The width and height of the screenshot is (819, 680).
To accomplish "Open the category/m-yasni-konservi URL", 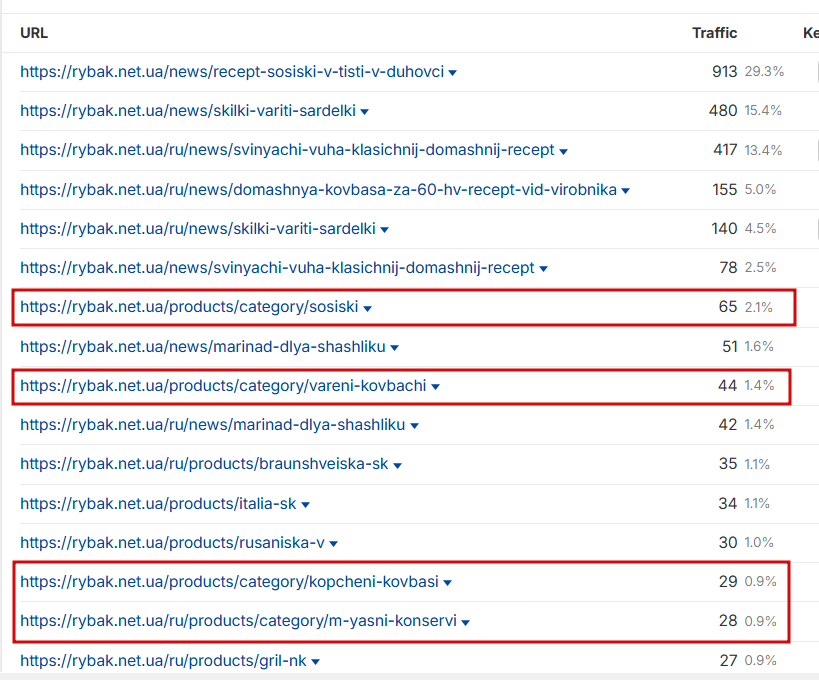I will (x=239, y=620).
